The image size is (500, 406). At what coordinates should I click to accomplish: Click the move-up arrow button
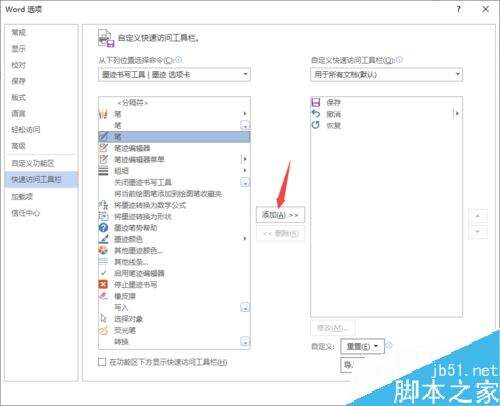478,216
